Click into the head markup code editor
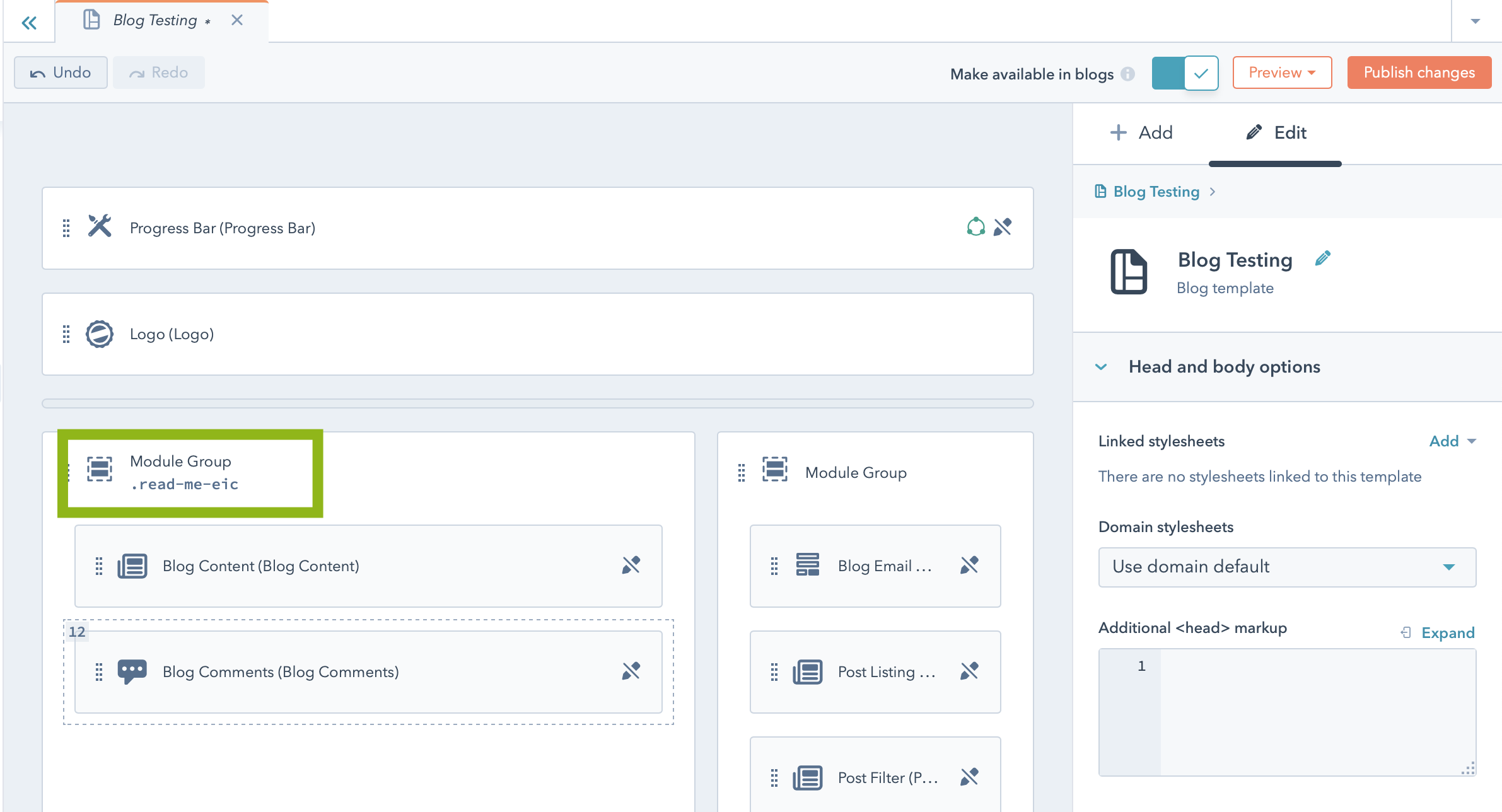The height and width of the screenshot is (812, 1502). coord(1318,712)
